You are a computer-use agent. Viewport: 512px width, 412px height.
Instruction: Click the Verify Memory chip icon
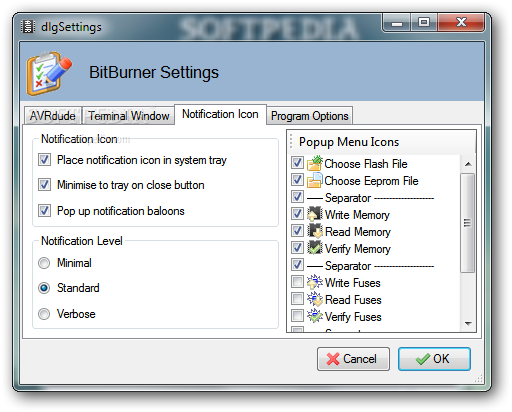coord(315,248)
